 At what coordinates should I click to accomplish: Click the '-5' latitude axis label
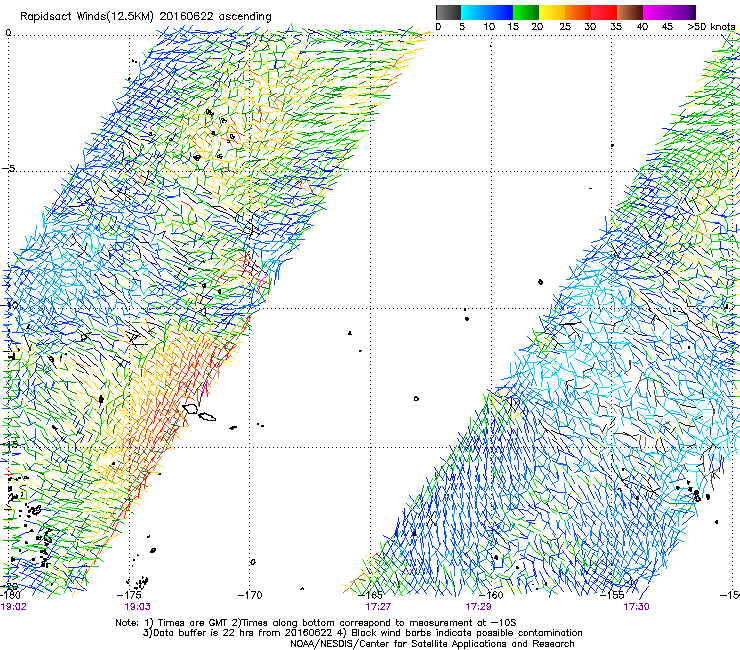click(9, 169)
